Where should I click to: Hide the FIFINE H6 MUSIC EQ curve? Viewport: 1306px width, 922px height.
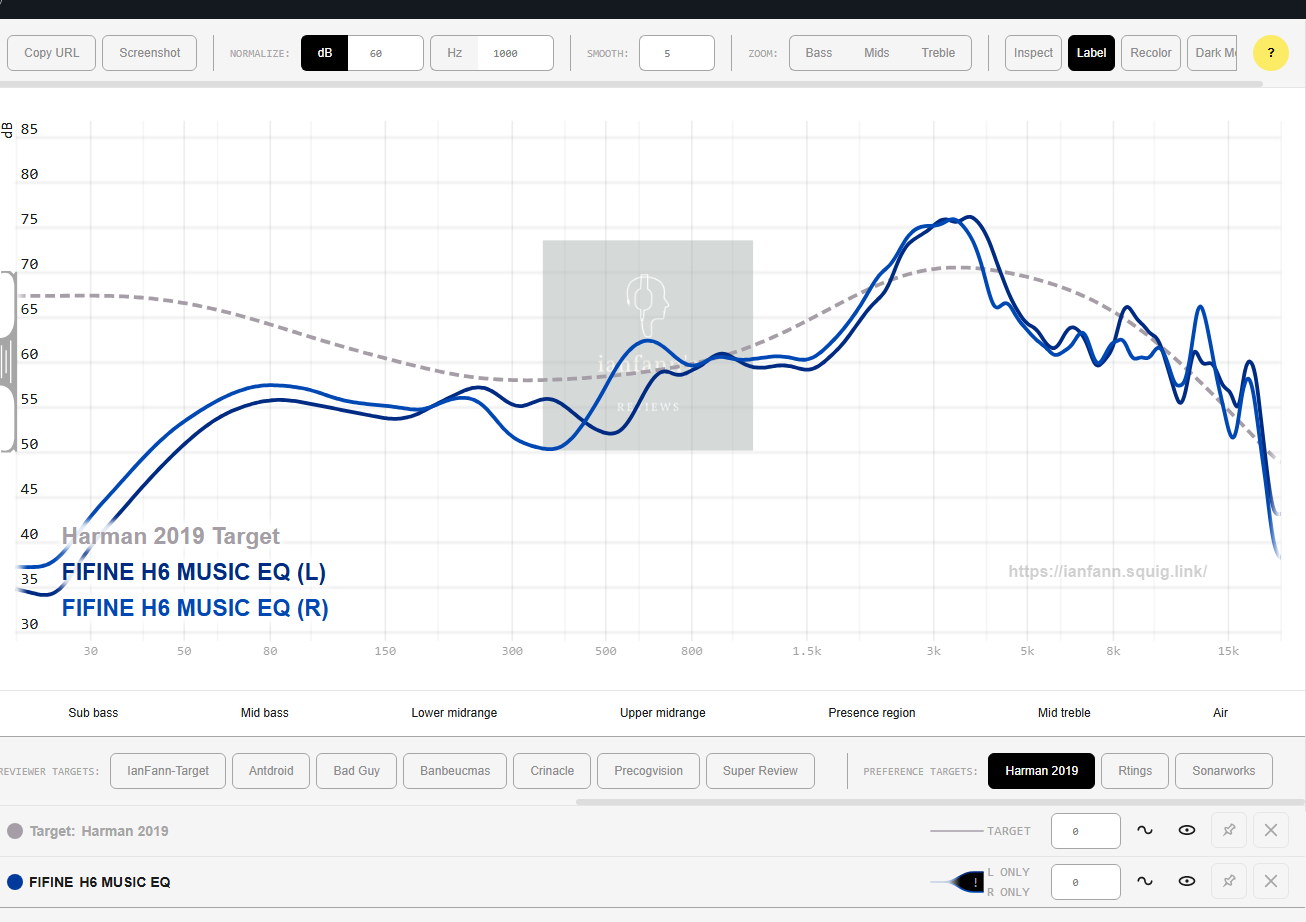1187,882
